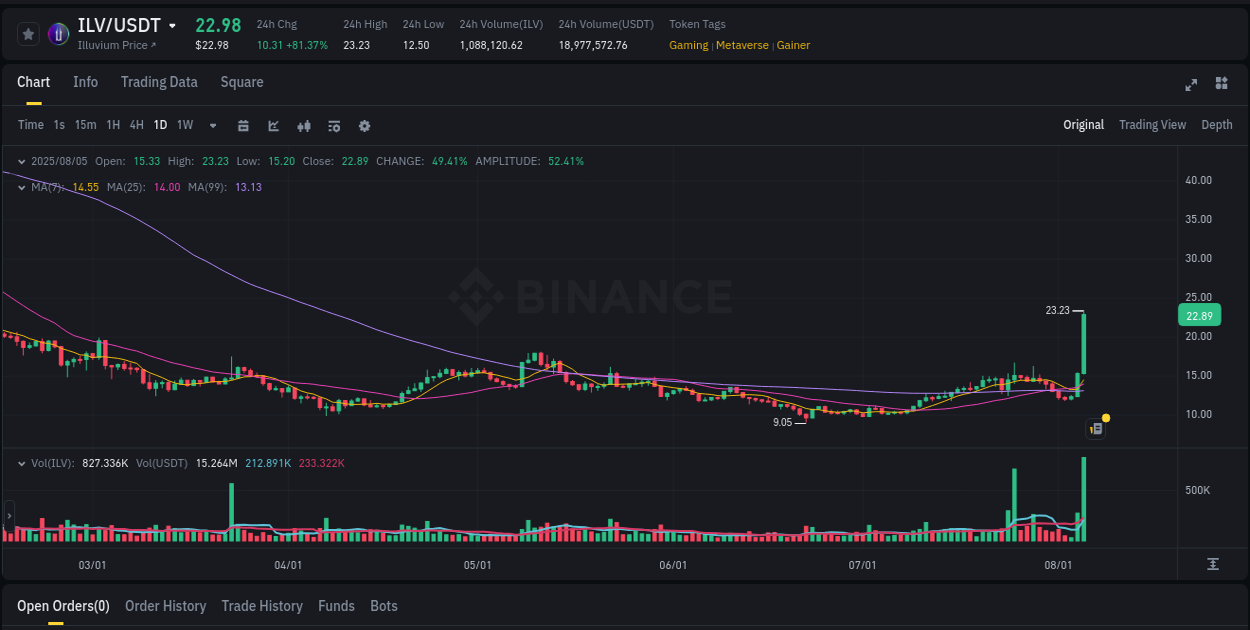Click the fullscreen expand icon above the chart
1250x630 pixels.
point(1191,86)
